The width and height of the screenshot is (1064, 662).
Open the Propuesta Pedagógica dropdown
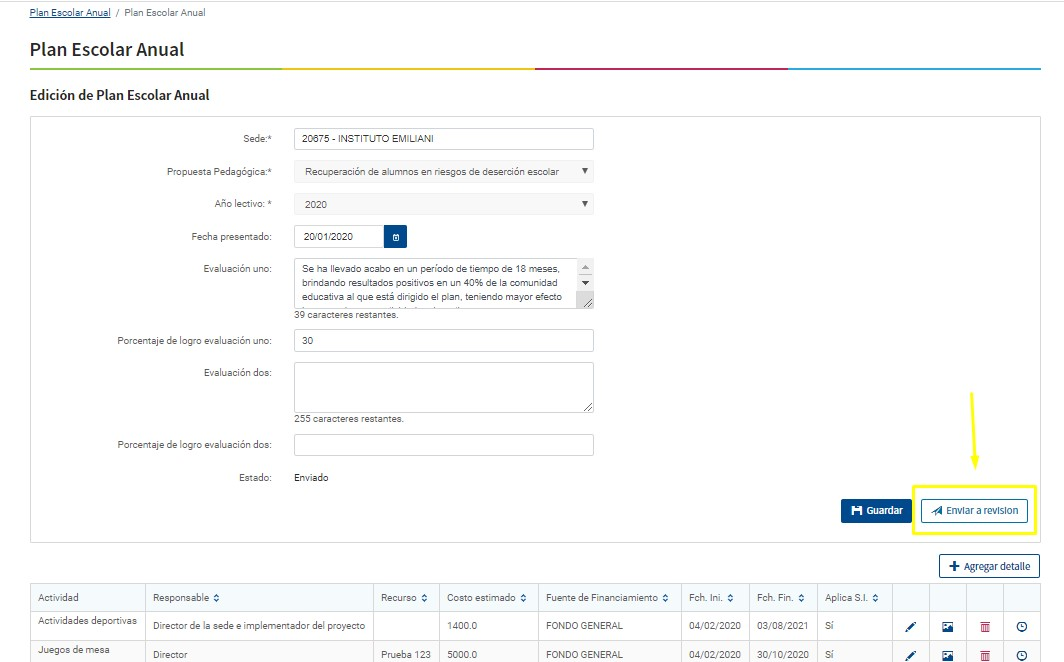[x=443, y=172]
